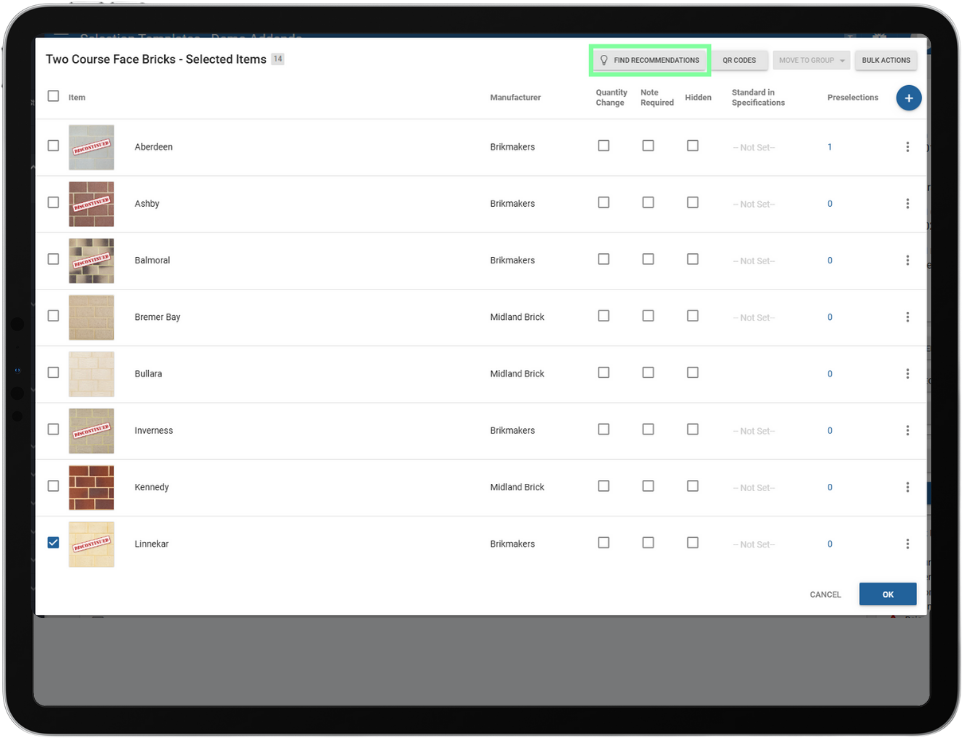Open the three-dot menu for Ashby
963x740 pixels.
tap(907, 204)
